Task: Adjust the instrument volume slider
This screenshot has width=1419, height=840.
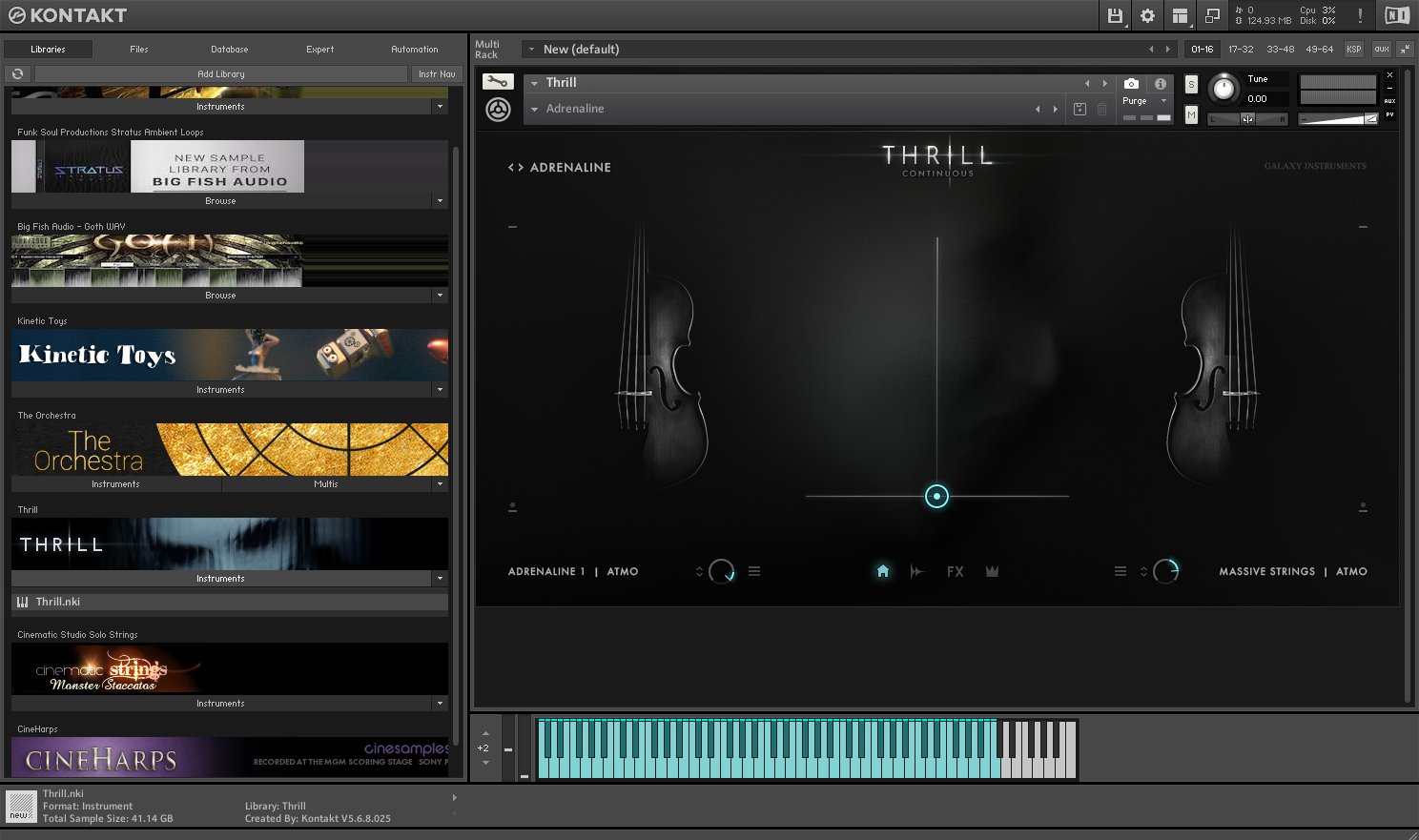Action: 1338,119
